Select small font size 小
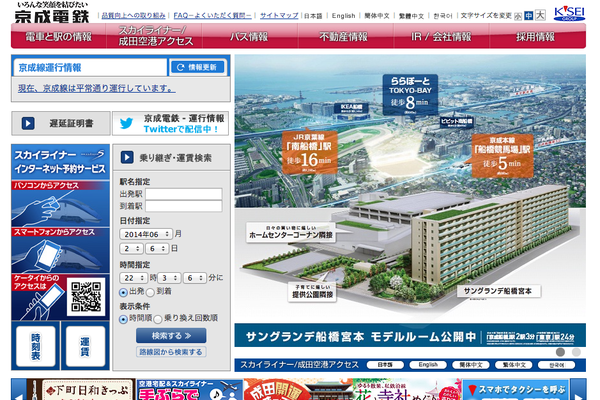The height and width of the screenshot is (400, 600). coord(518,16)
